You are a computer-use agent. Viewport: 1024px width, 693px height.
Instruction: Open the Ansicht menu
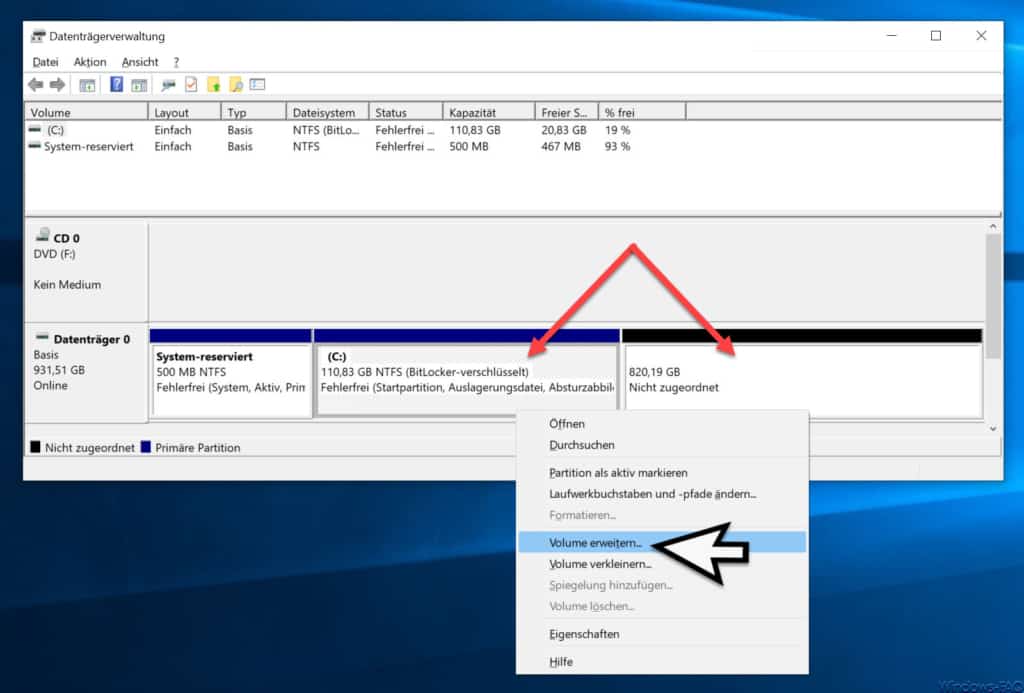click(140, 62)
